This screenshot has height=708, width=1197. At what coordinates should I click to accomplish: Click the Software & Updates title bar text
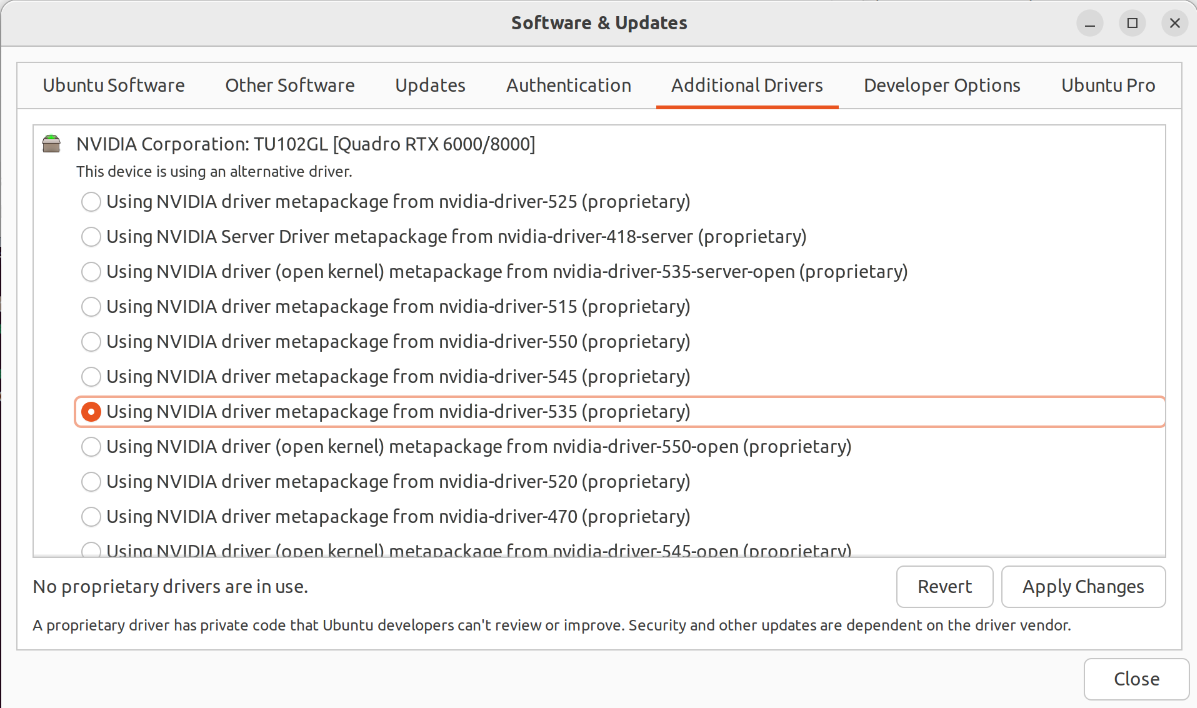coord(599,23)
